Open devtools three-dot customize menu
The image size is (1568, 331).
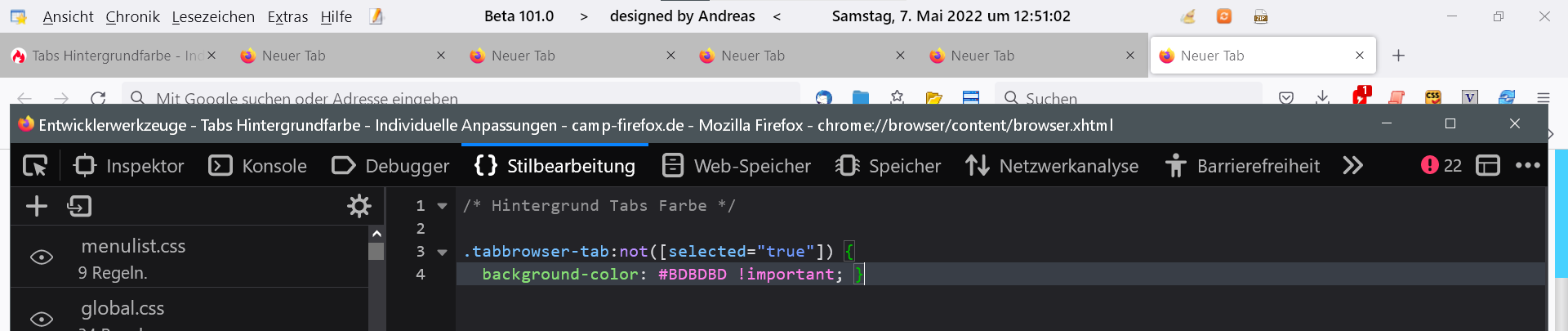(x=1527, y=166)
